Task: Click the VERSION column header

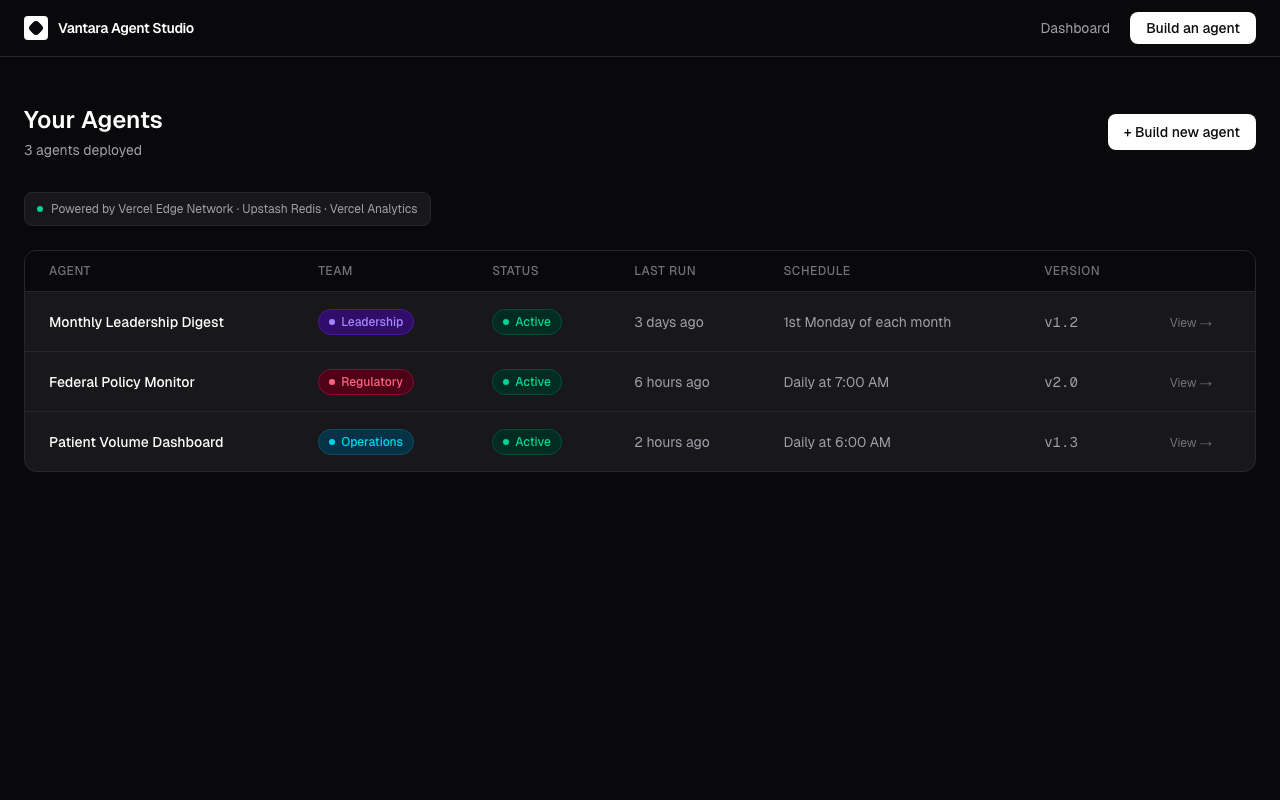Action: coord(1072,271)
